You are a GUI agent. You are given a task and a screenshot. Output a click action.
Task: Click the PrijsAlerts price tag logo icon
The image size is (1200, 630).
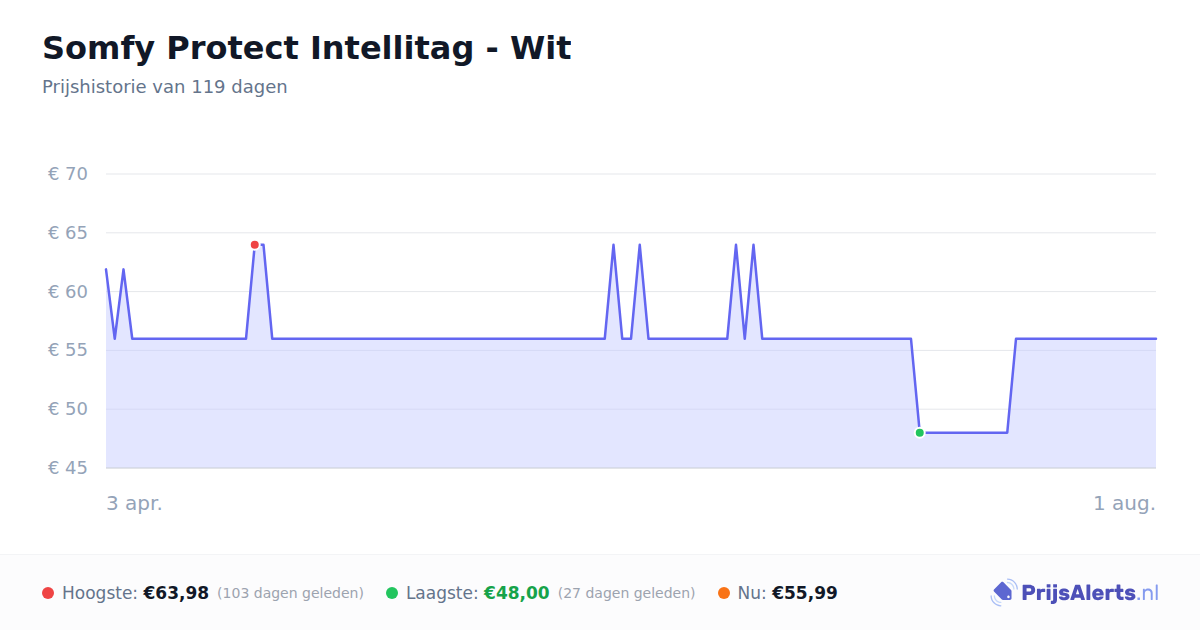1003,593
